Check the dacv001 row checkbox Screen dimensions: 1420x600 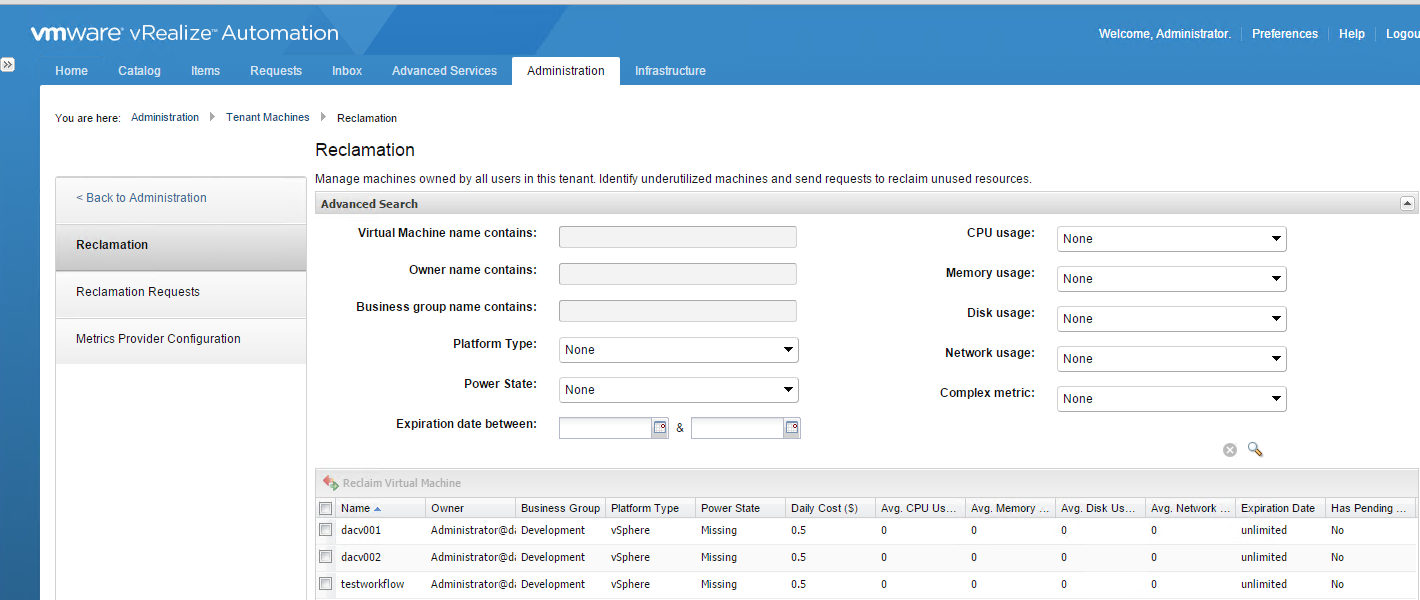[x=325, y=530]
